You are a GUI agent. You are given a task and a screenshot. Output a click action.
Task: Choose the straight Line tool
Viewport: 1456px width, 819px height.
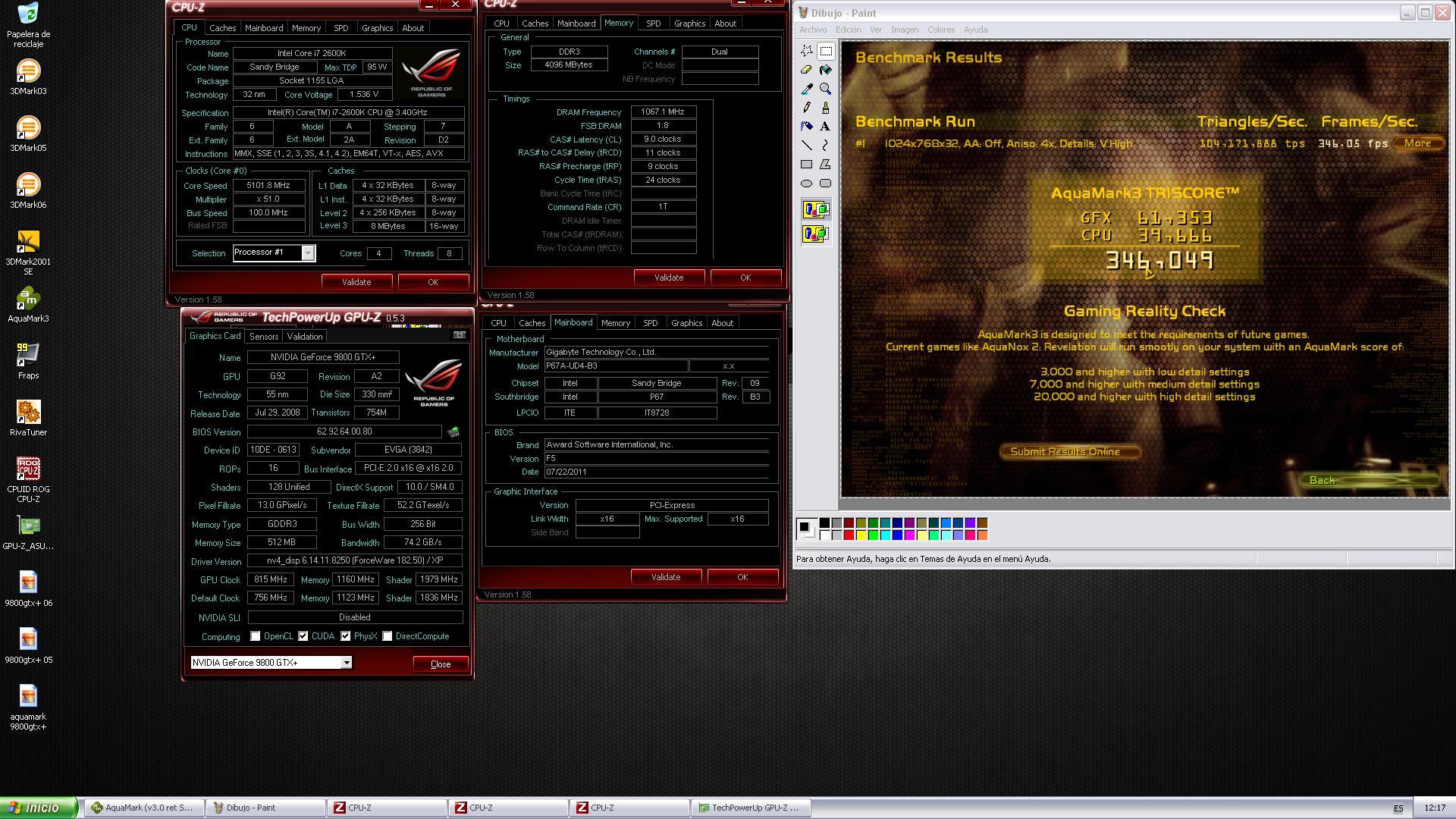[807, 146]
